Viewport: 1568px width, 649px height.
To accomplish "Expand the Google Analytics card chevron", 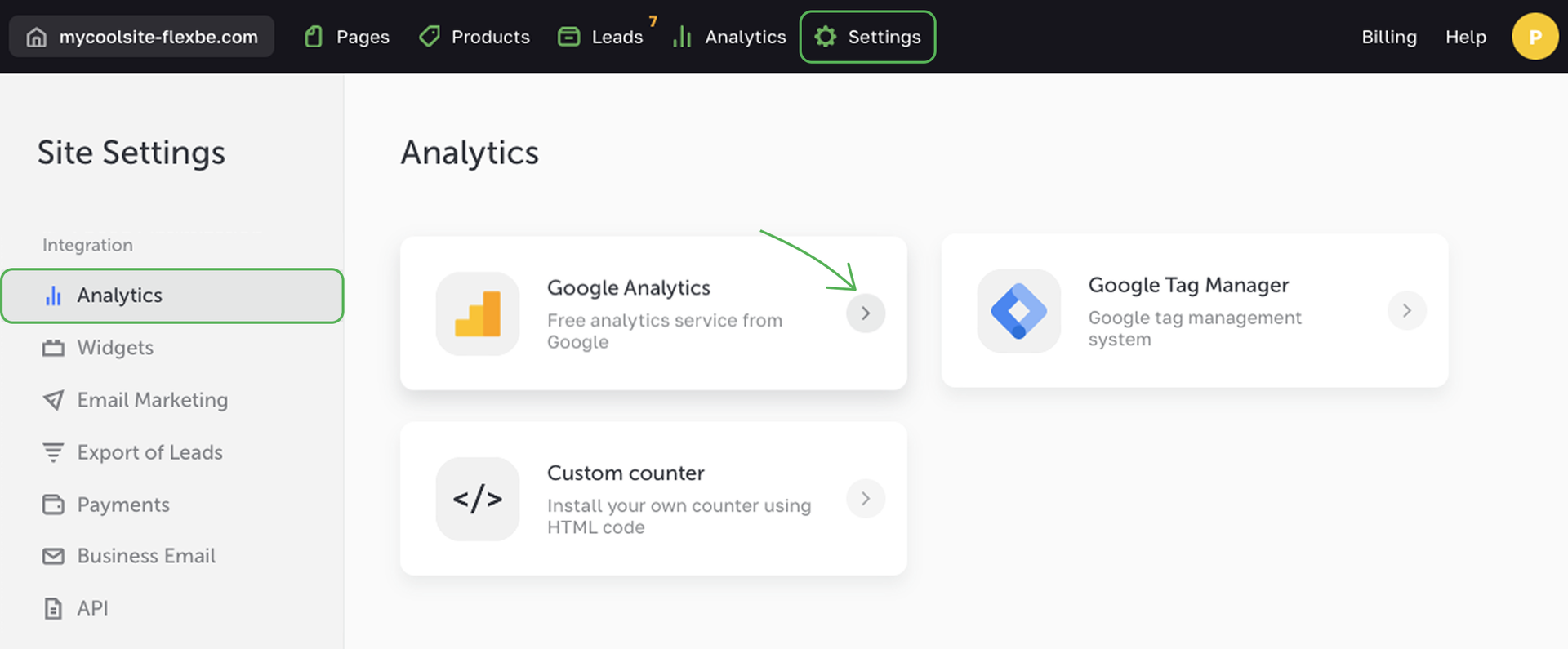I will click(866, 313).
